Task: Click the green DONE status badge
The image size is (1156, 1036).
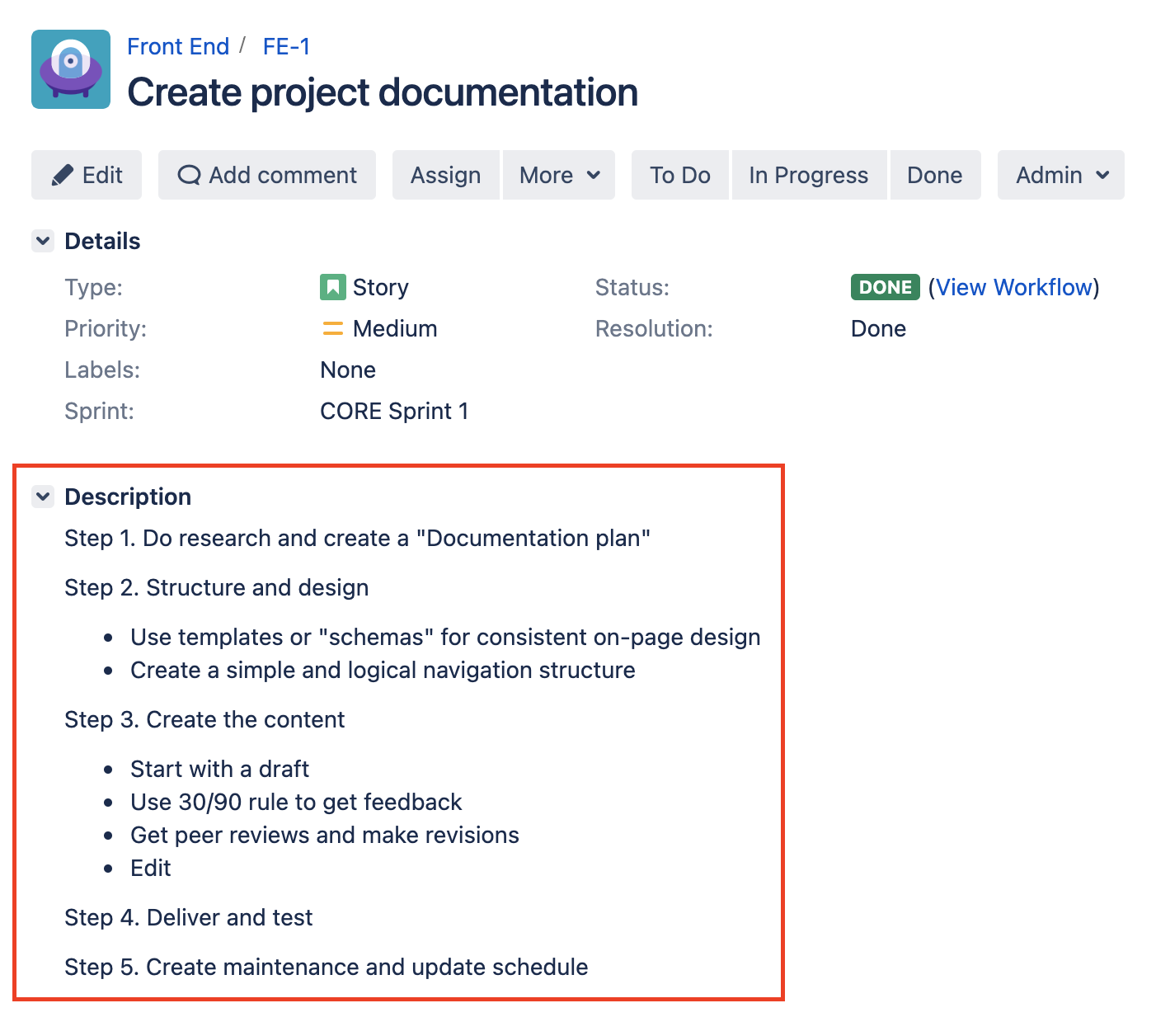Action: [x=885, y=287]
